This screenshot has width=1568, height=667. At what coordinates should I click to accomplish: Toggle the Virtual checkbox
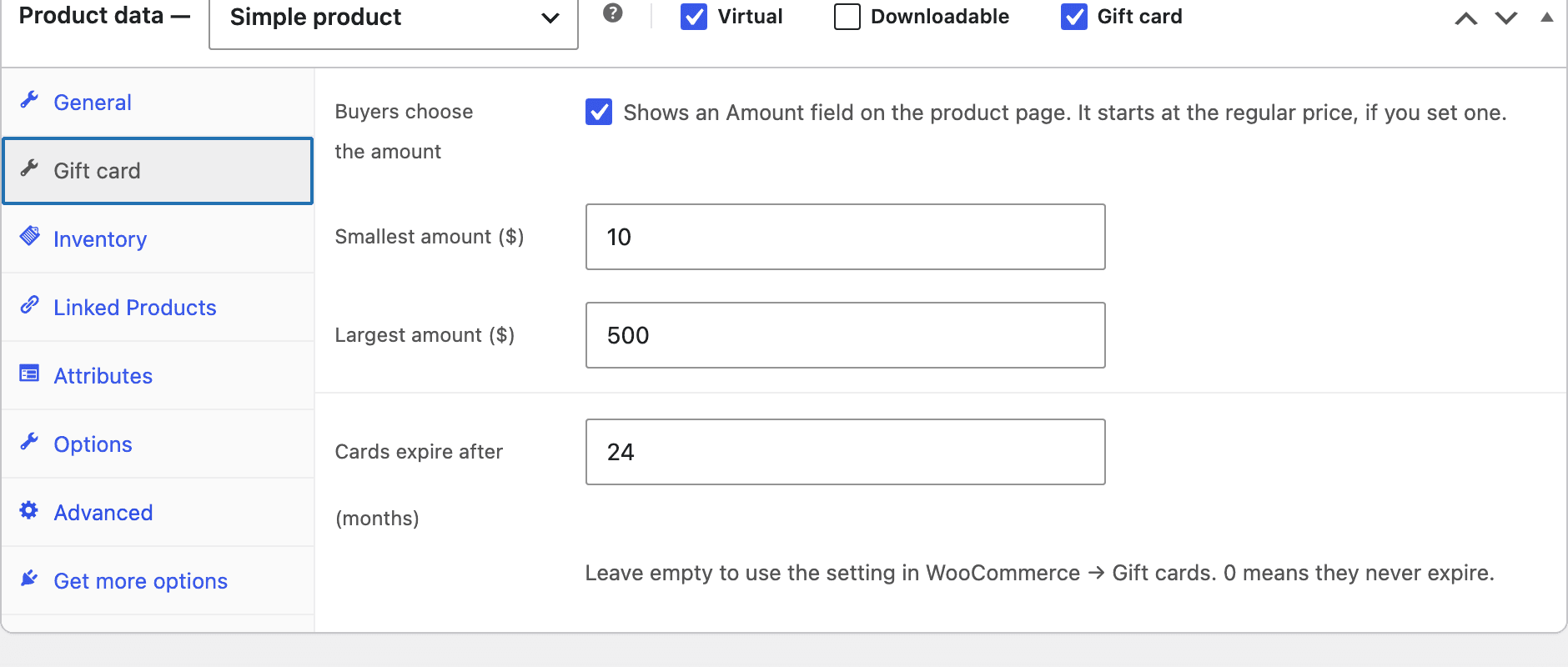(x=694, y=17)
